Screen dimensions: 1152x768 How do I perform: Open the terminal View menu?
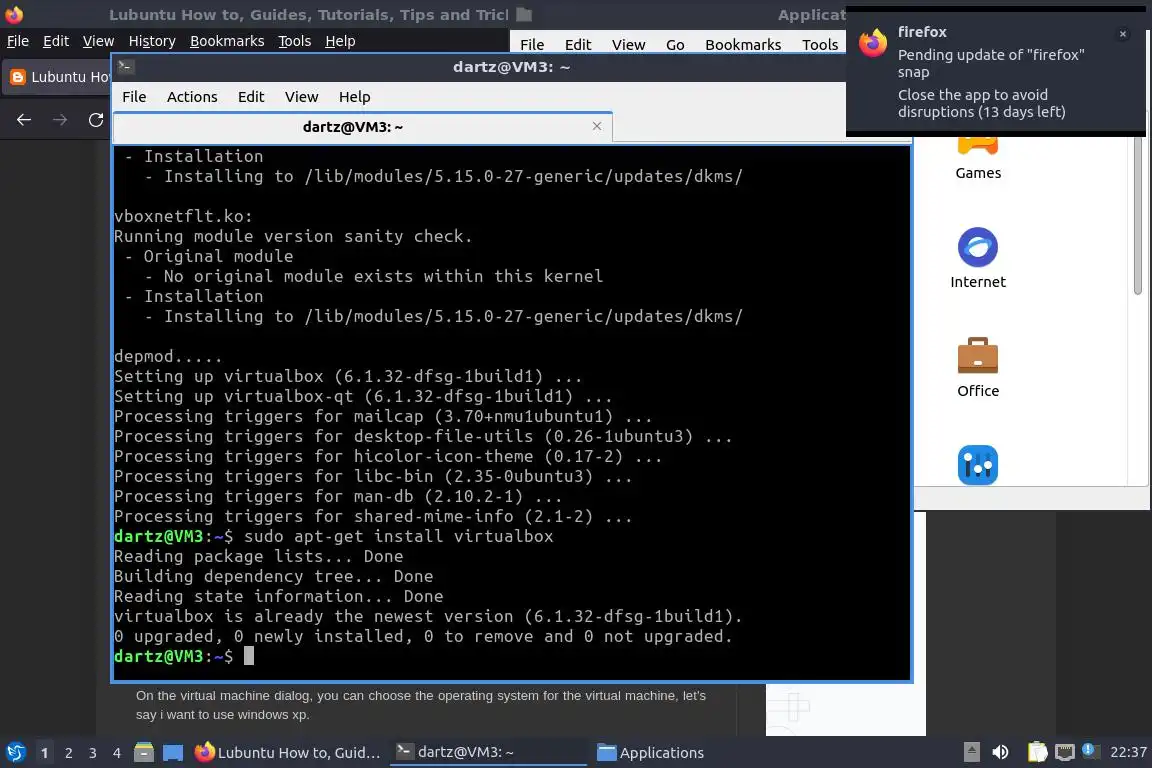click(x=301, y=97)
